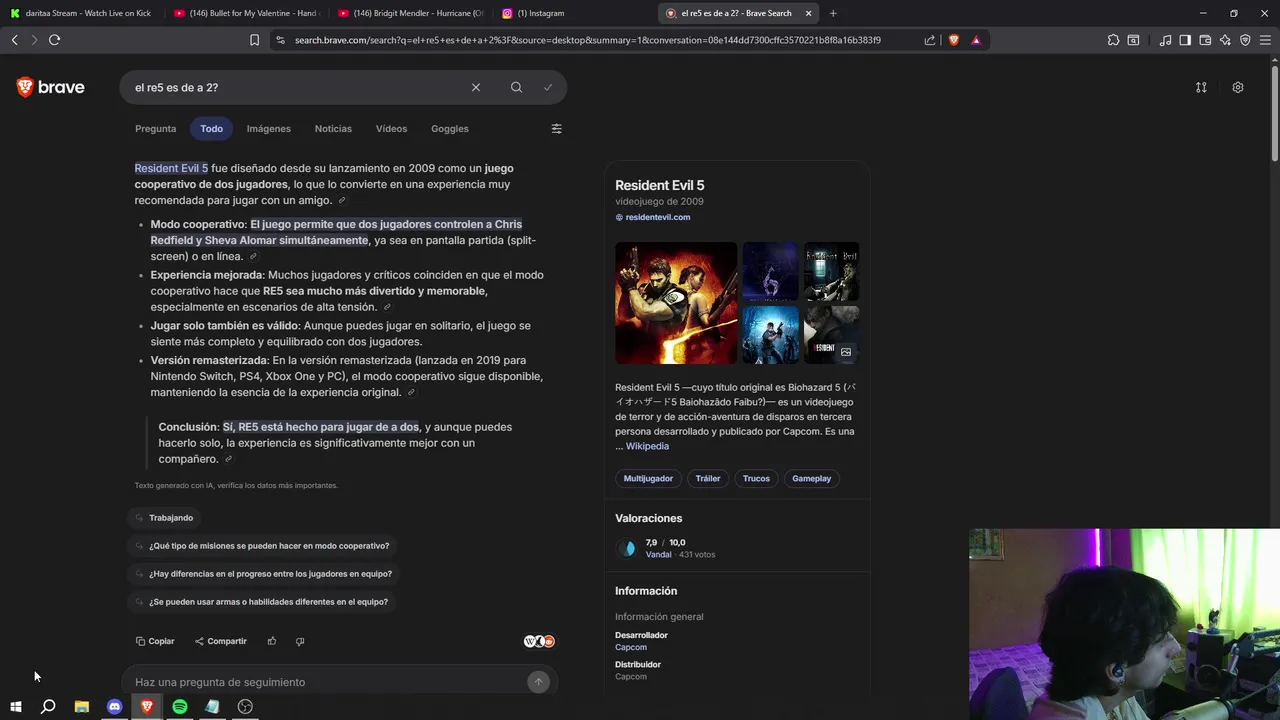Open Brave Rewards triangle icon
This screenshot has height=720, width=1280.
click(x=976, y=40)
